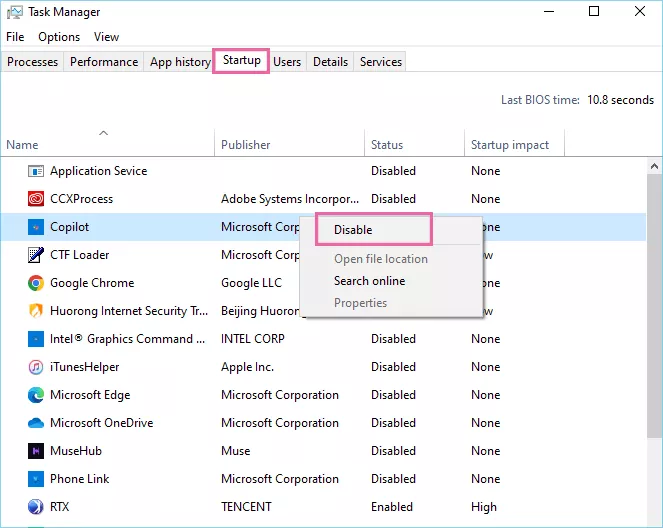Screen dimensions: 663x528
Task: Click the Disabled status of MuseHub
Action: (x=393, y=451)
